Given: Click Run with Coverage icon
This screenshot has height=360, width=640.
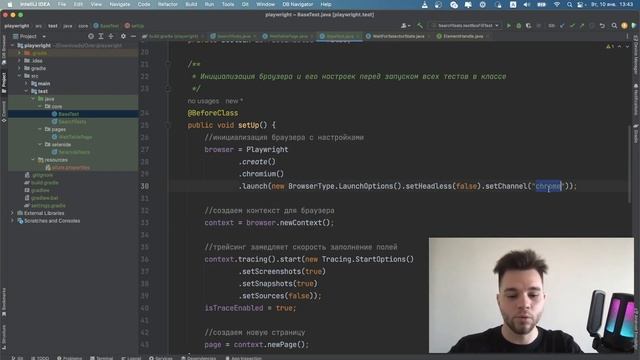Looking at the screenshot, I should tap(529, 26).
